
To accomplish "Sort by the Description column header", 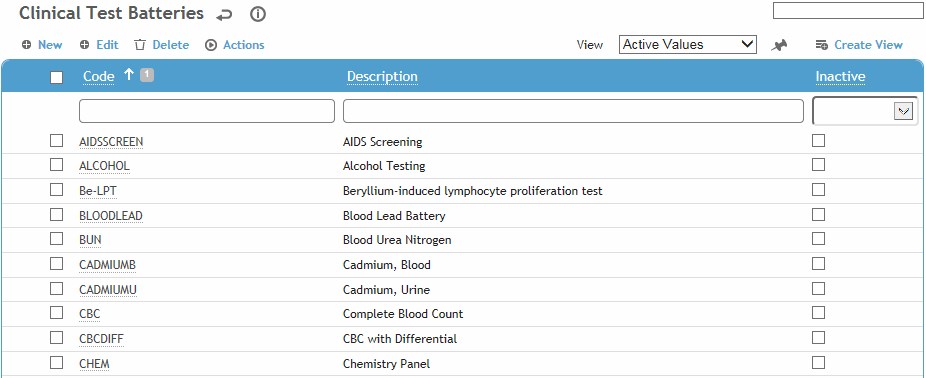I will point(382,76).
